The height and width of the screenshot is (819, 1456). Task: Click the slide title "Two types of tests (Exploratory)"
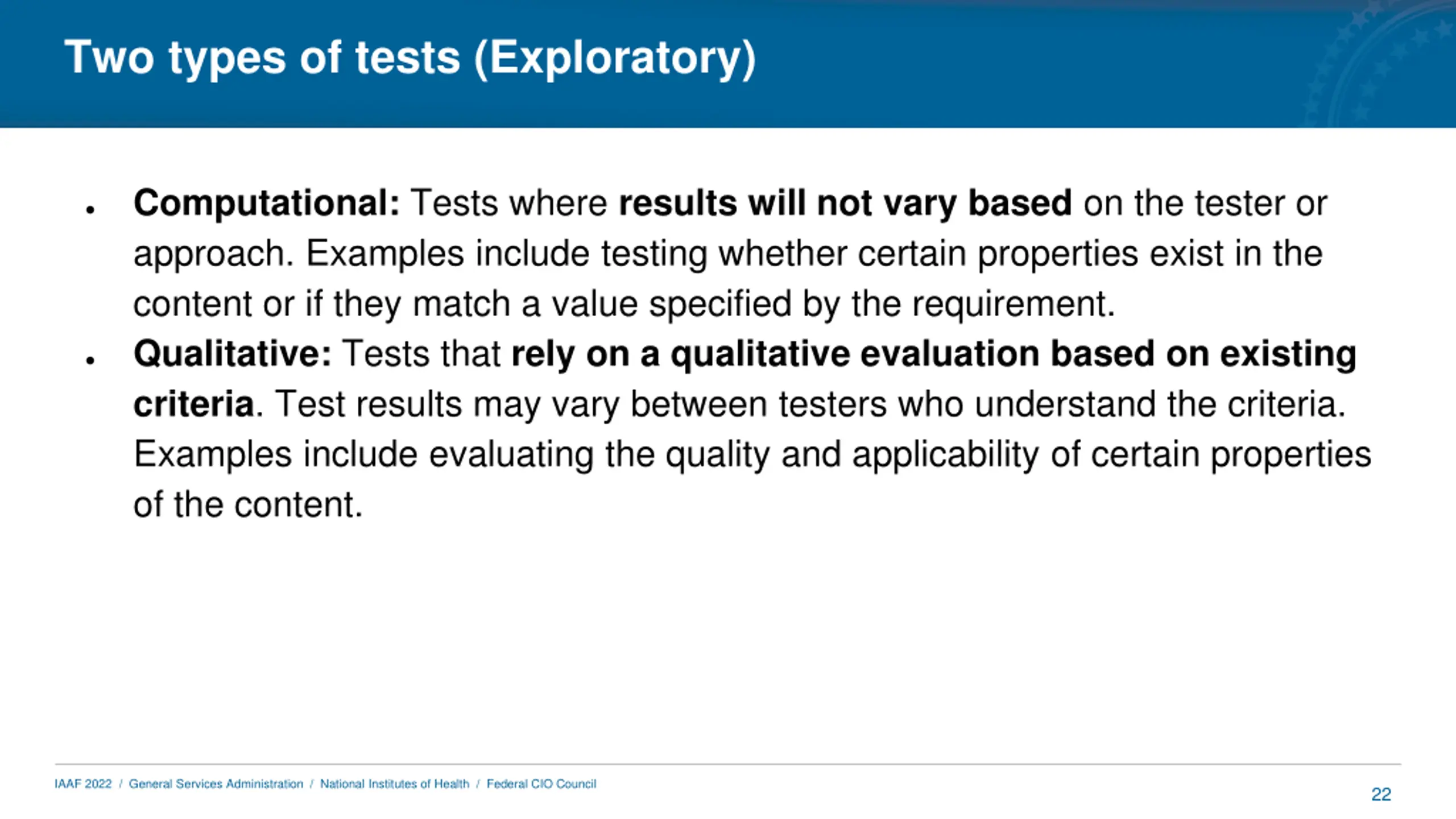409,58
